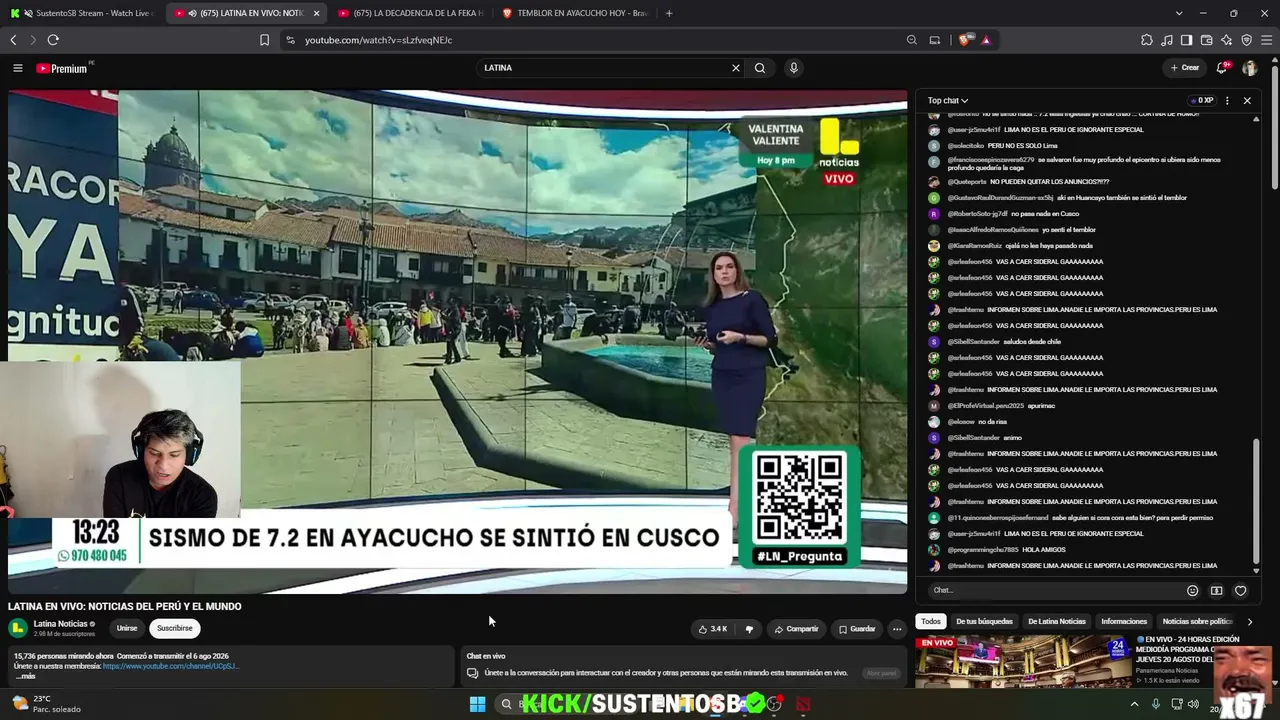Click the browser address bar URL
The height and width of the screenshot is (720, 1280).
378,40
